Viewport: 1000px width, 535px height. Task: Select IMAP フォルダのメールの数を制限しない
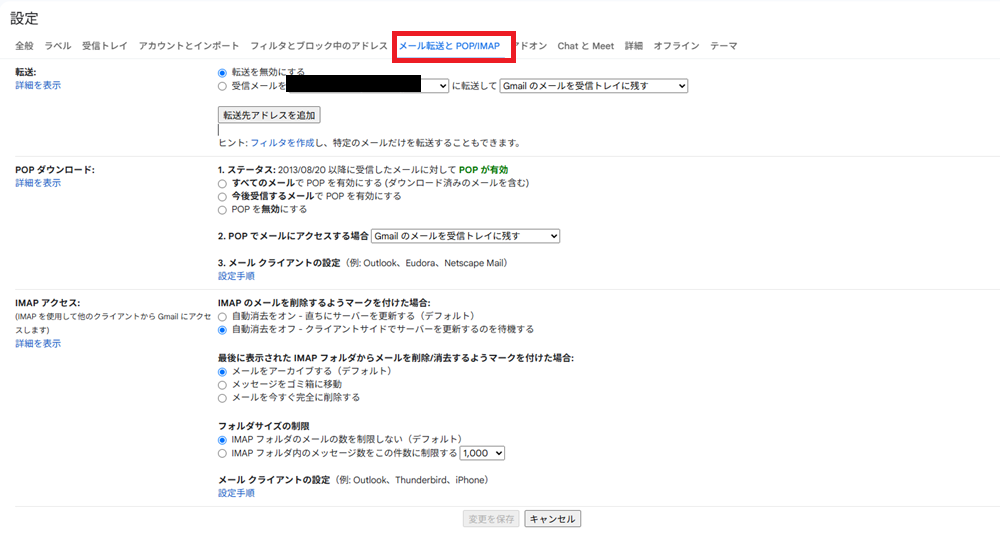pos(222,439)
